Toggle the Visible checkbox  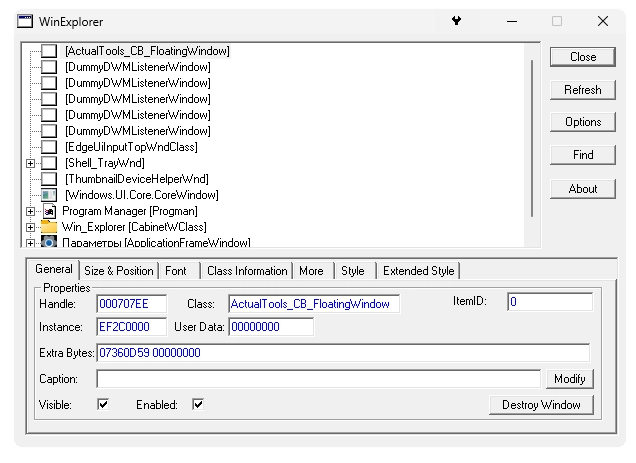103,404
